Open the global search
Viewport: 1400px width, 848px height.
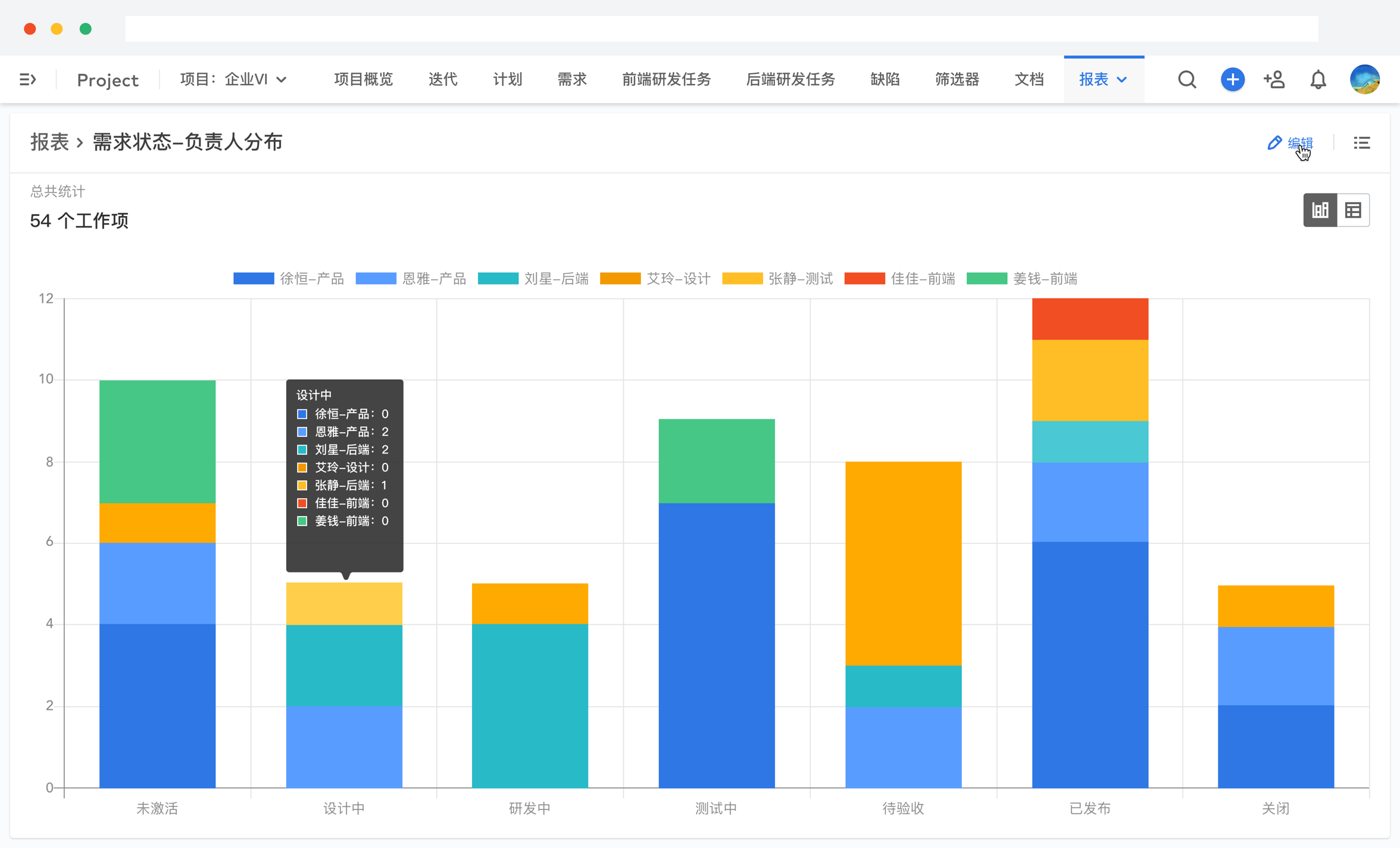pyautogui.click(x=1186, y=79)
